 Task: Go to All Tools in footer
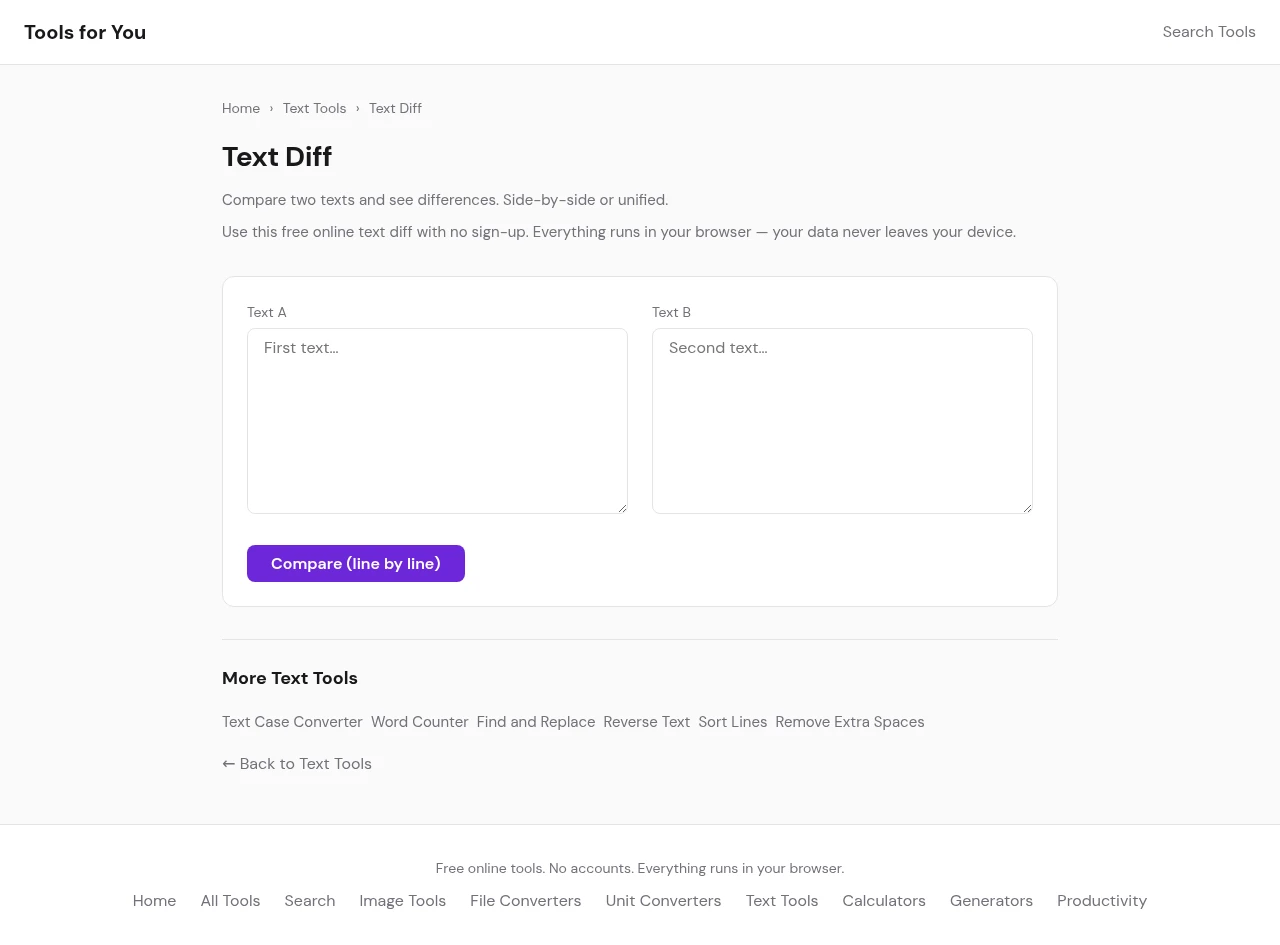[x=230, y=901]
